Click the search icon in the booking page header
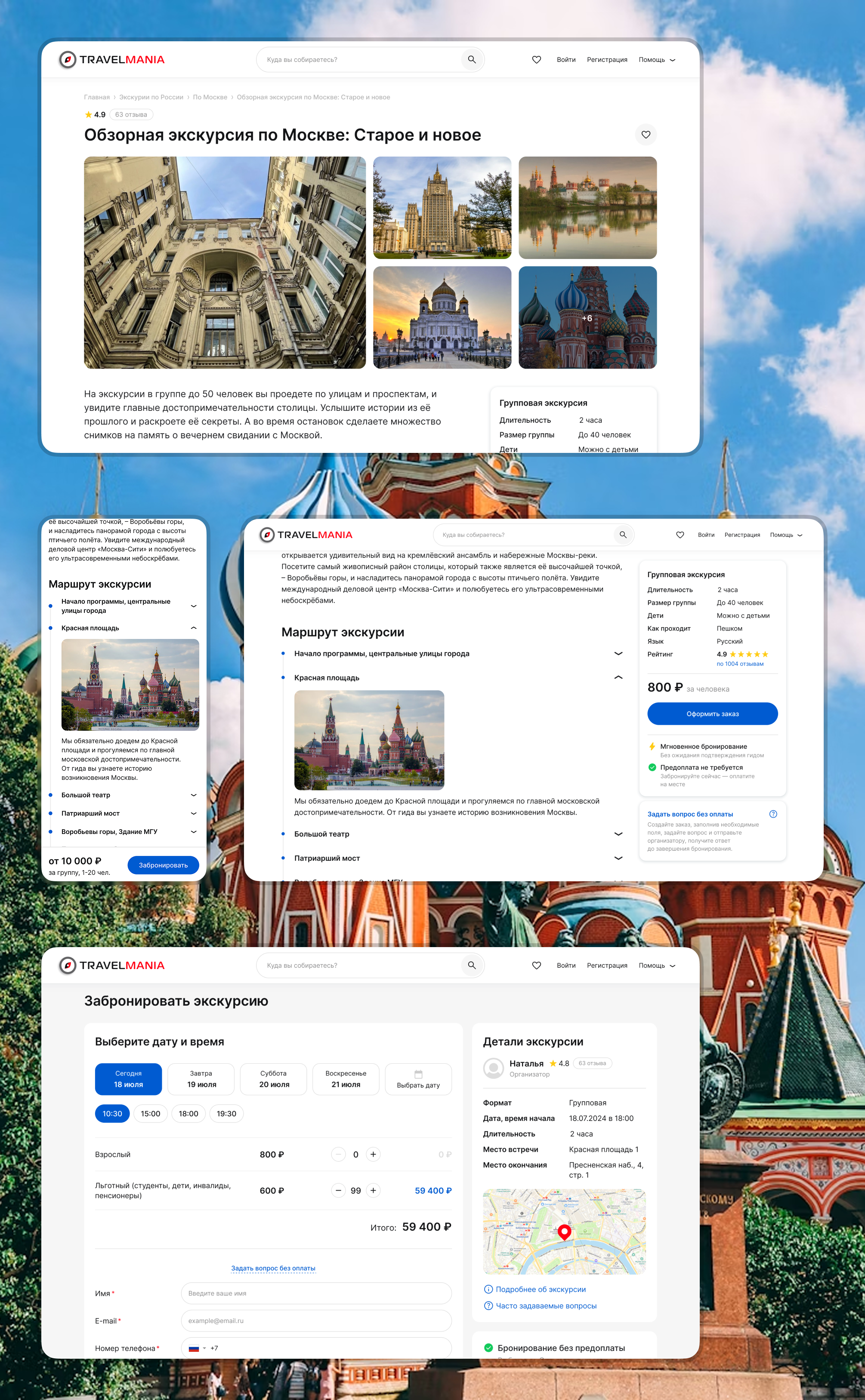The width and height of the screenshot is (865, 1400). (471, 965)
